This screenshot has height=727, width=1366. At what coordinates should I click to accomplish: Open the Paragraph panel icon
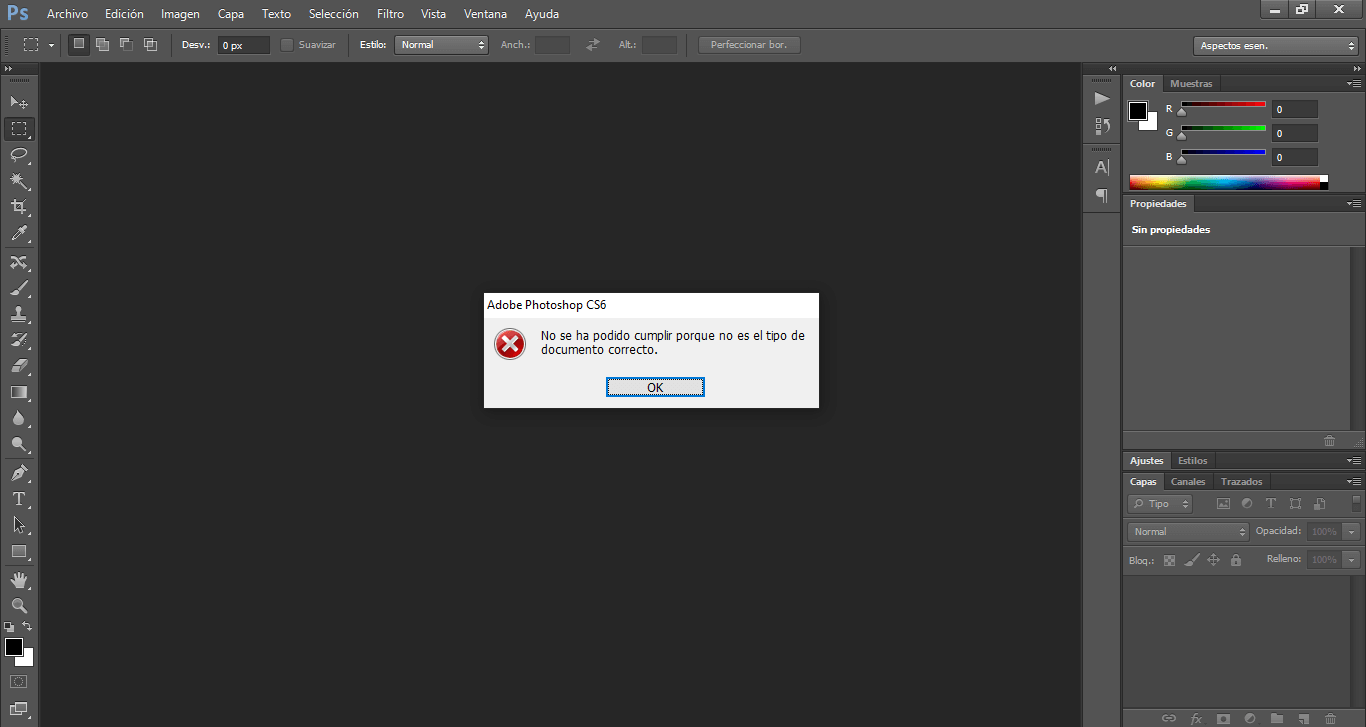1102,195
